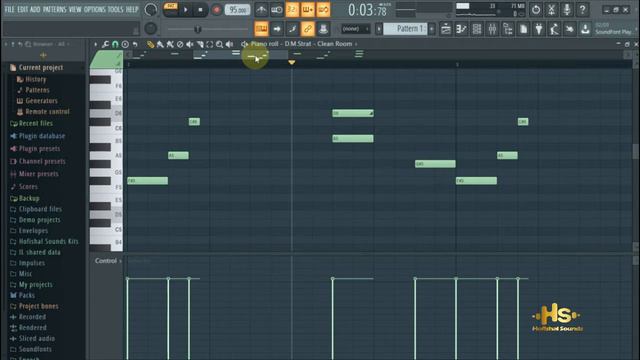Click the audio editor scissors icon
640x360 pixels.
[x=551, y=9]
